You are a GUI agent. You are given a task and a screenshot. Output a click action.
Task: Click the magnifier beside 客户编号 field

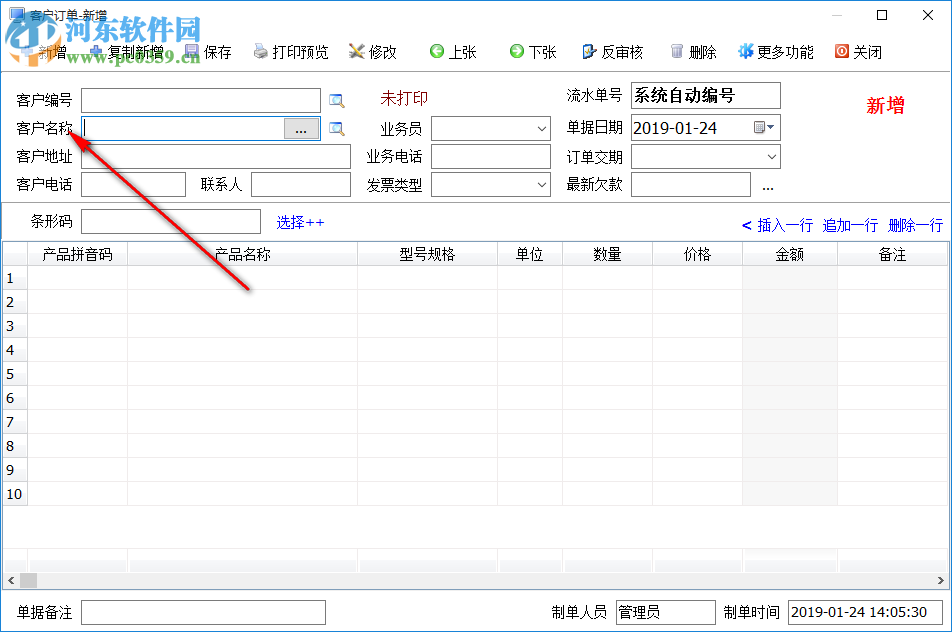pos(337,100)
